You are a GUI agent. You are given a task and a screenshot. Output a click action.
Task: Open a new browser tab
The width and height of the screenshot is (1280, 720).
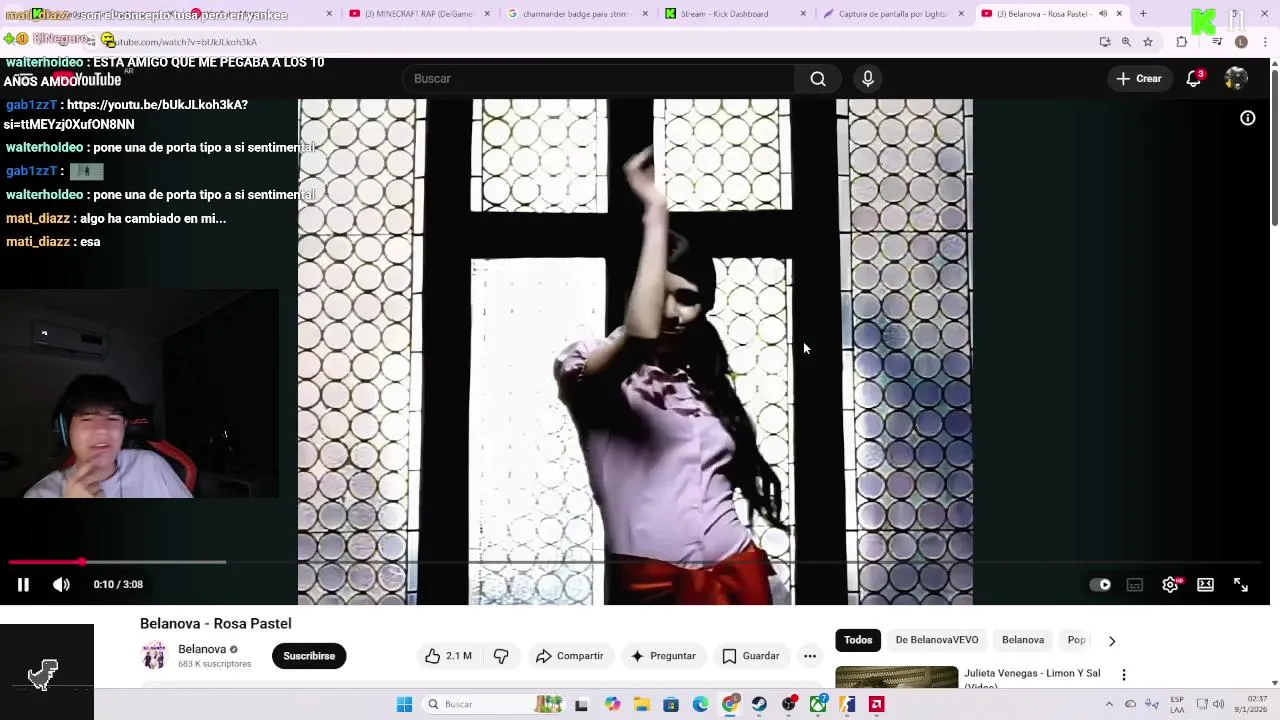coord(1143,14)
